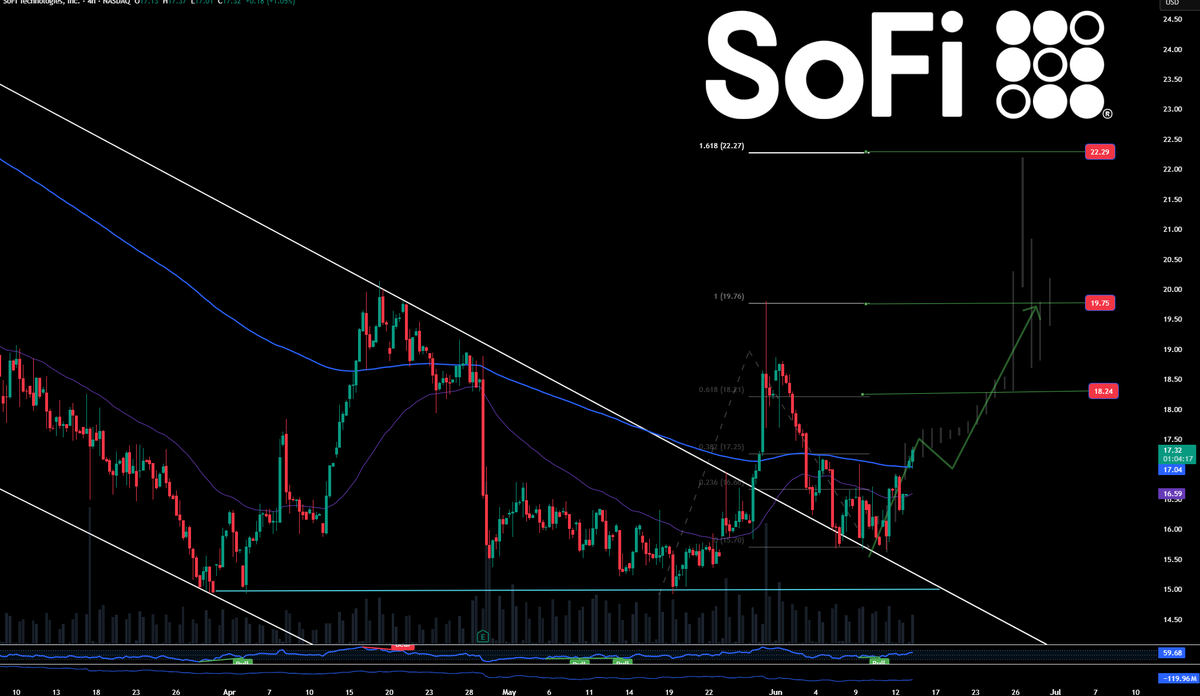This screenshot has height=696, width=1200.
Task: Select the 1 (19.76) Fibonacci label
Action: tap(728, 296)
